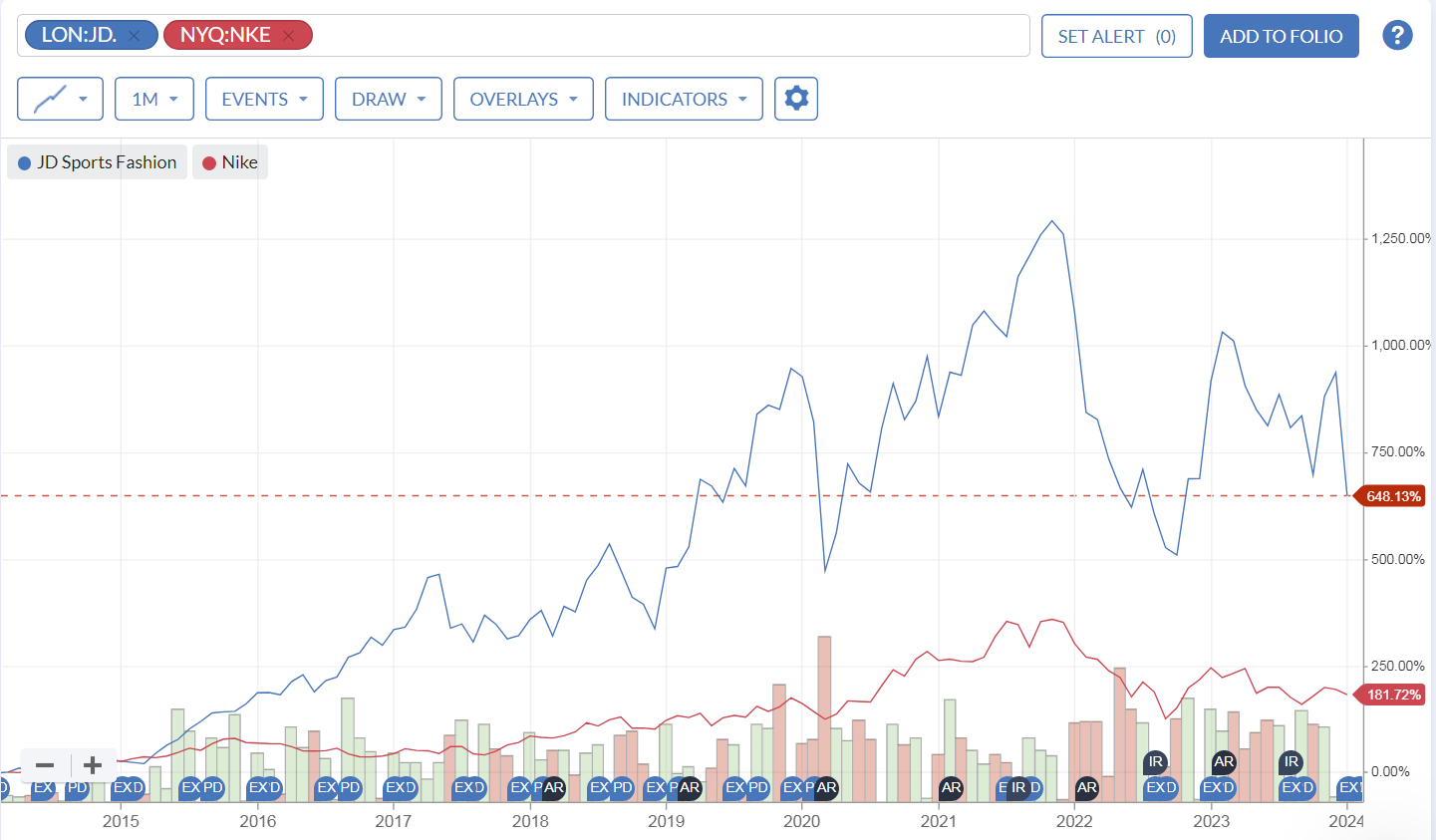The width and height of the screenshot is (1436, 840).
Task: Click the 750.00% axis label
Action: coord(1398,451)
